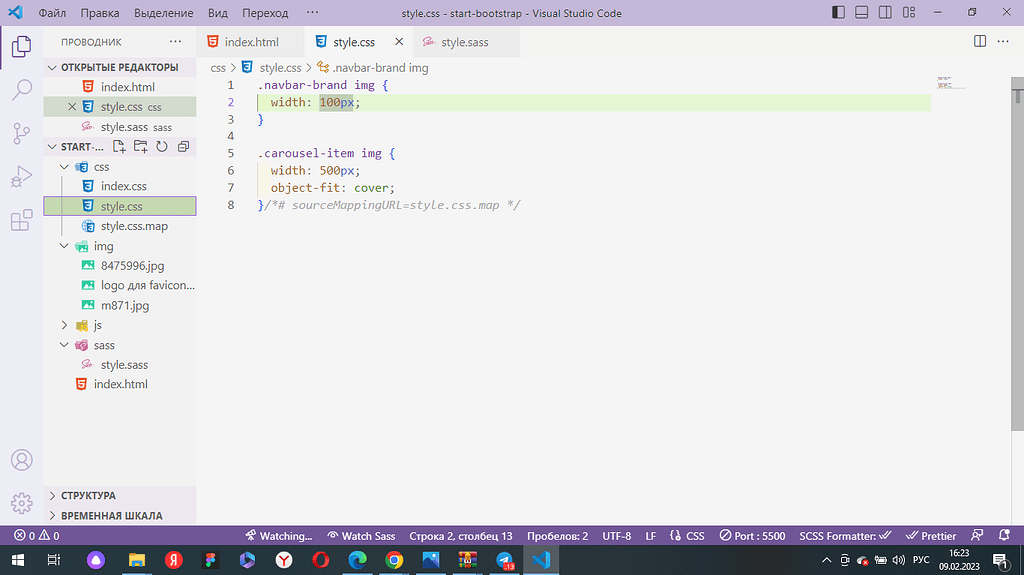Click the Accounts icon
This screenshot has height=575, width=1024.
coord(21,460)
